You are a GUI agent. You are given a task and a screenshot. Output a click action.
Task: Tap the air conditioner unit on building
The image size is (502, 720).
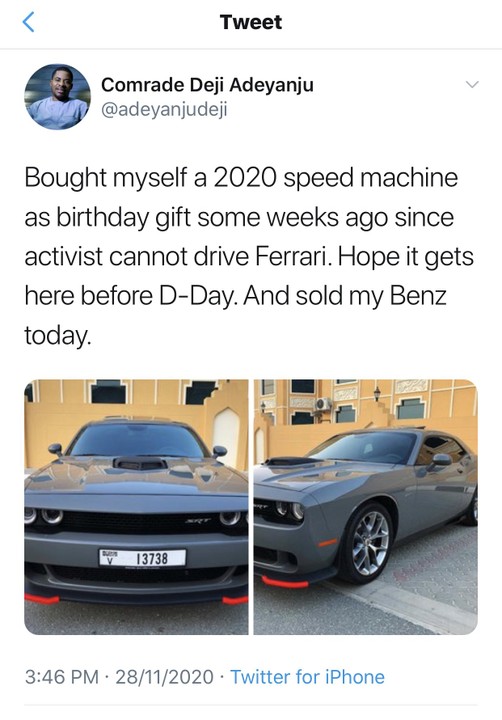[323, 404]
